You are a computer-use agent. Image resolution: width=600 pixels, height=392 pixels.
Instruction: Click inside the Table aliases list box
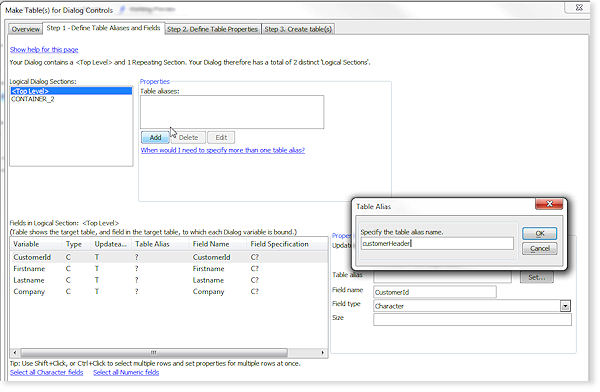pos(232,112)
